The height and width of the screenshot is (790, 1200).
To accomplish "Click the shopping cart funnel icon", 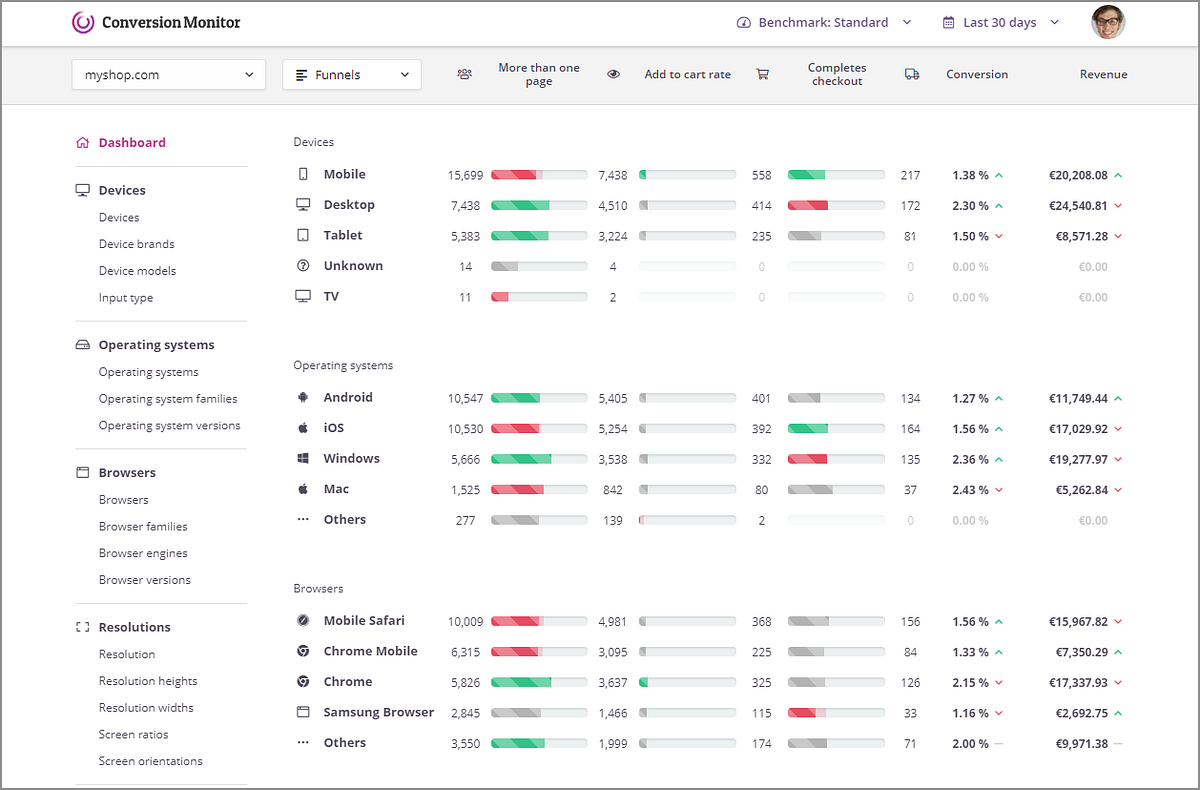I will coord(763,74).
